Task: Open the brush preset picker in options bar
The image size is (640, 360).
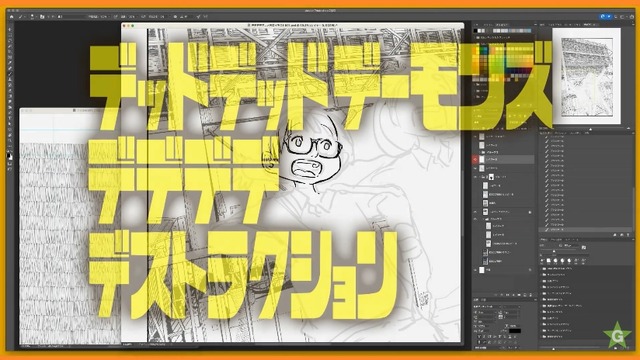Action: (33, 17)
